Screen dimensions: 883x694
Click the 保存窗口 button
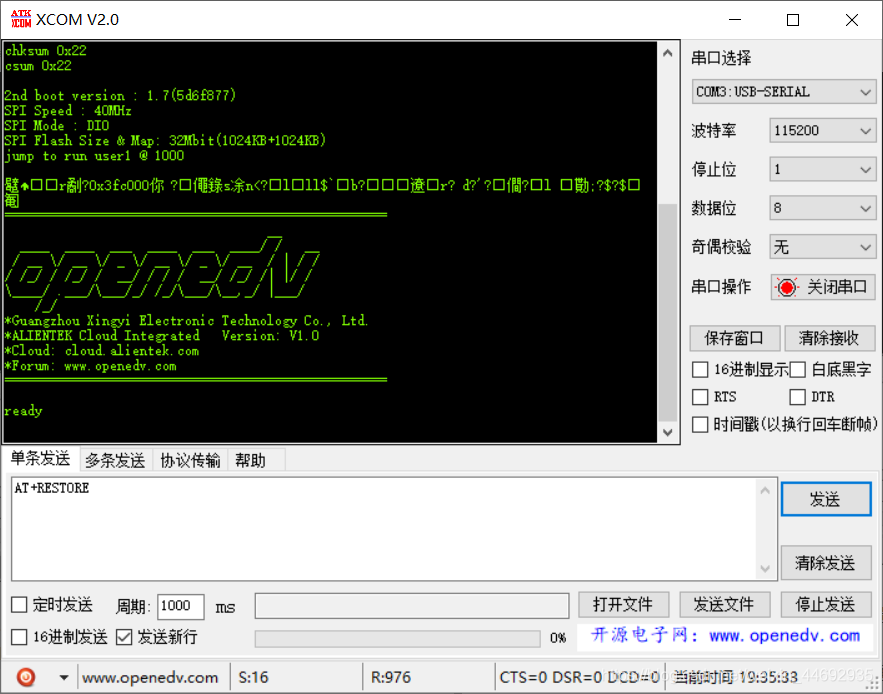tap(734, 338)
